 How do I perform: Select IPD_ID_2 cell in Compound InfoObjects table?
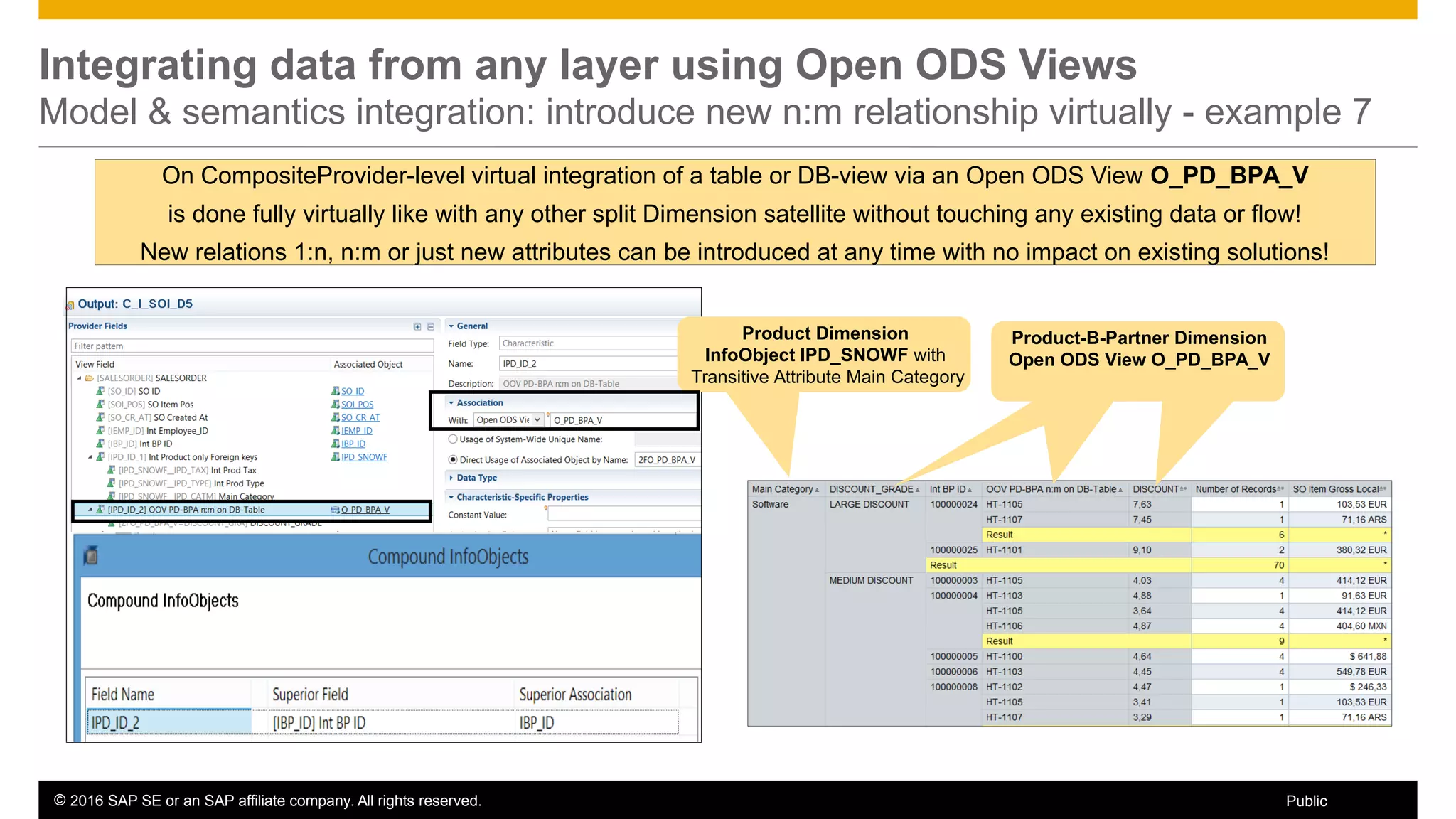(x=168, y=722)
